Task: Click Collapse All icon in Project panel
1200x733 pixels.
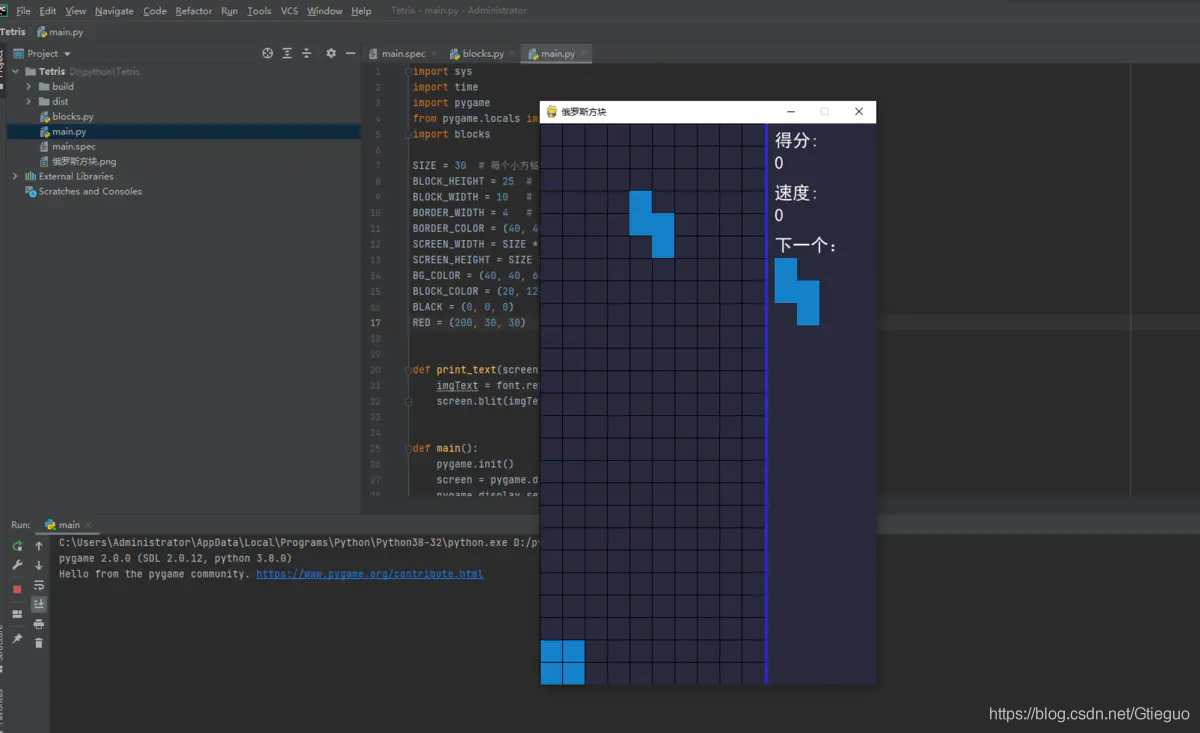Action: pyautogui.click(x=306, y=53)
